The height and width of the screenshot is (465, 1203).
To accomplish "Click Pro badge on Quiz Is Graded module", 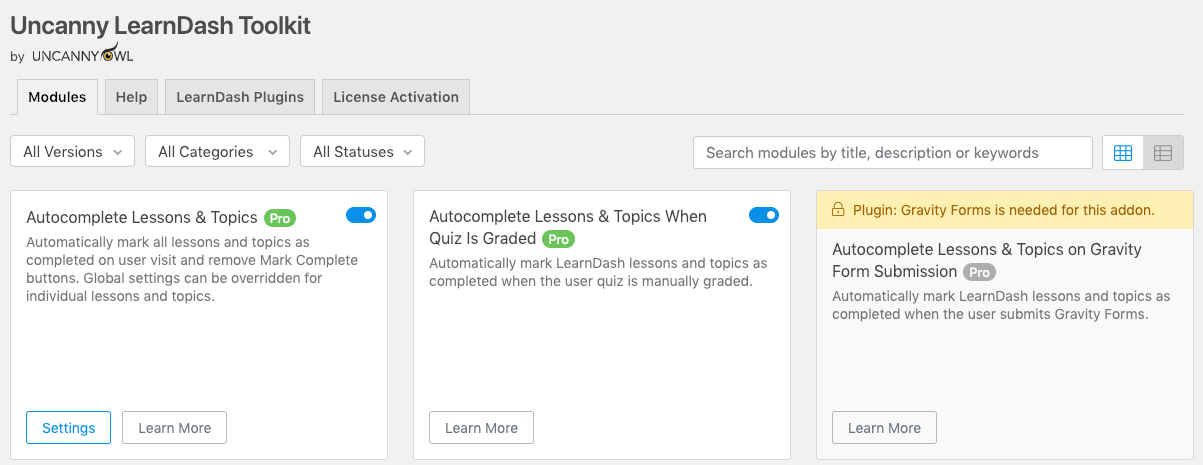I will pos(559,239).
